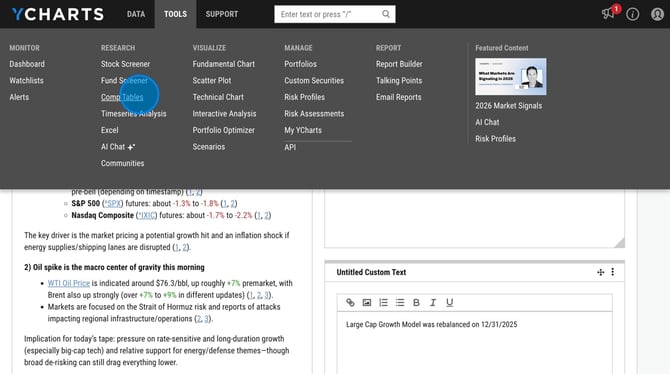Open Excel tool
The image size is (670, 374).
pyautogui.click(x=109, y=130)
